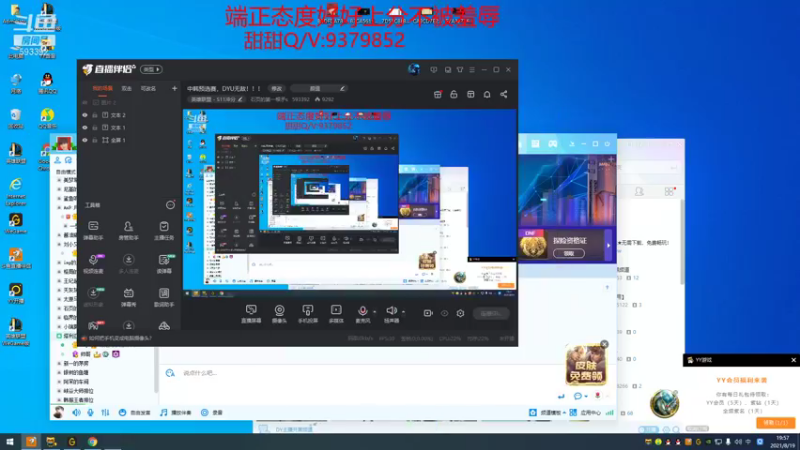This screenshot has width=800, height=450.
Task: Open the 视频连麦 tool icon
Action: [x=93, y=264]
